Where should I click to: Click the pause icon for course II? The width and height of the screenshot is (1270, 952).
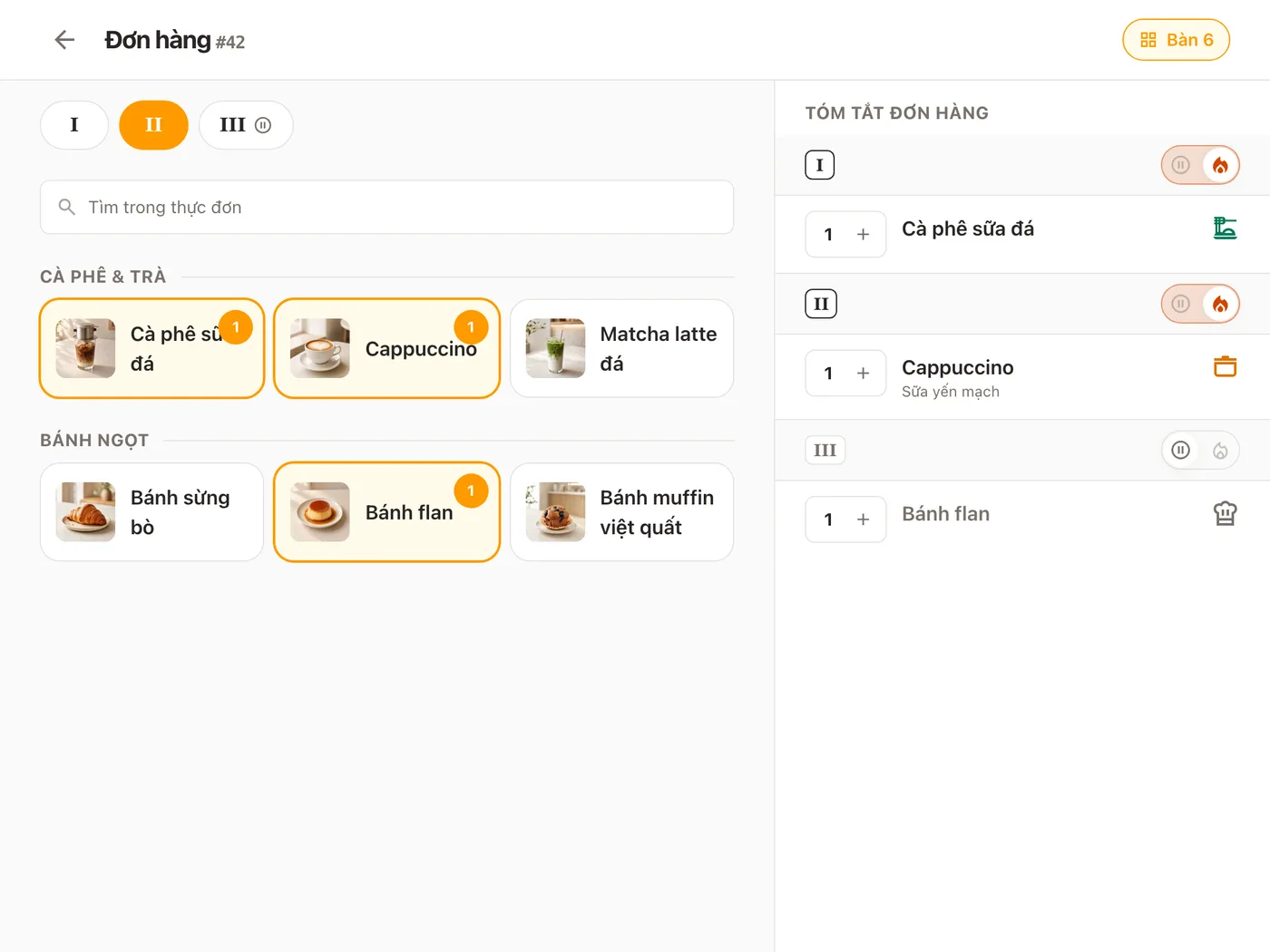click(1180, 304)
